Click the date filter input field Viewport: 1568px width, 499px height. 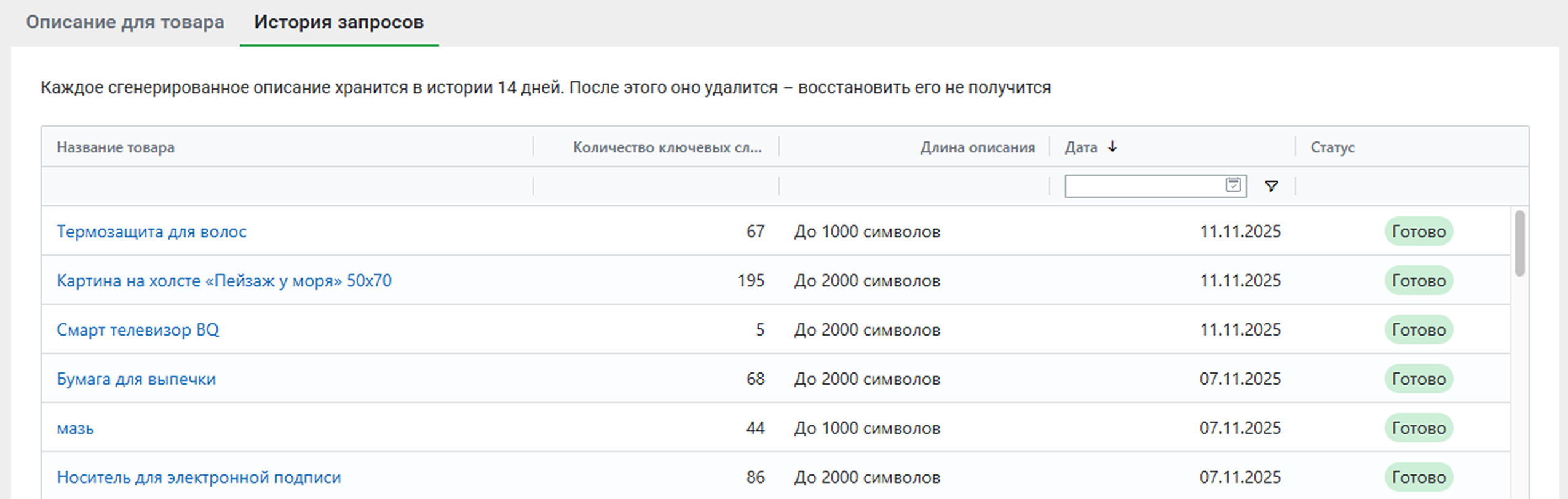click(x=1144, y=186)
